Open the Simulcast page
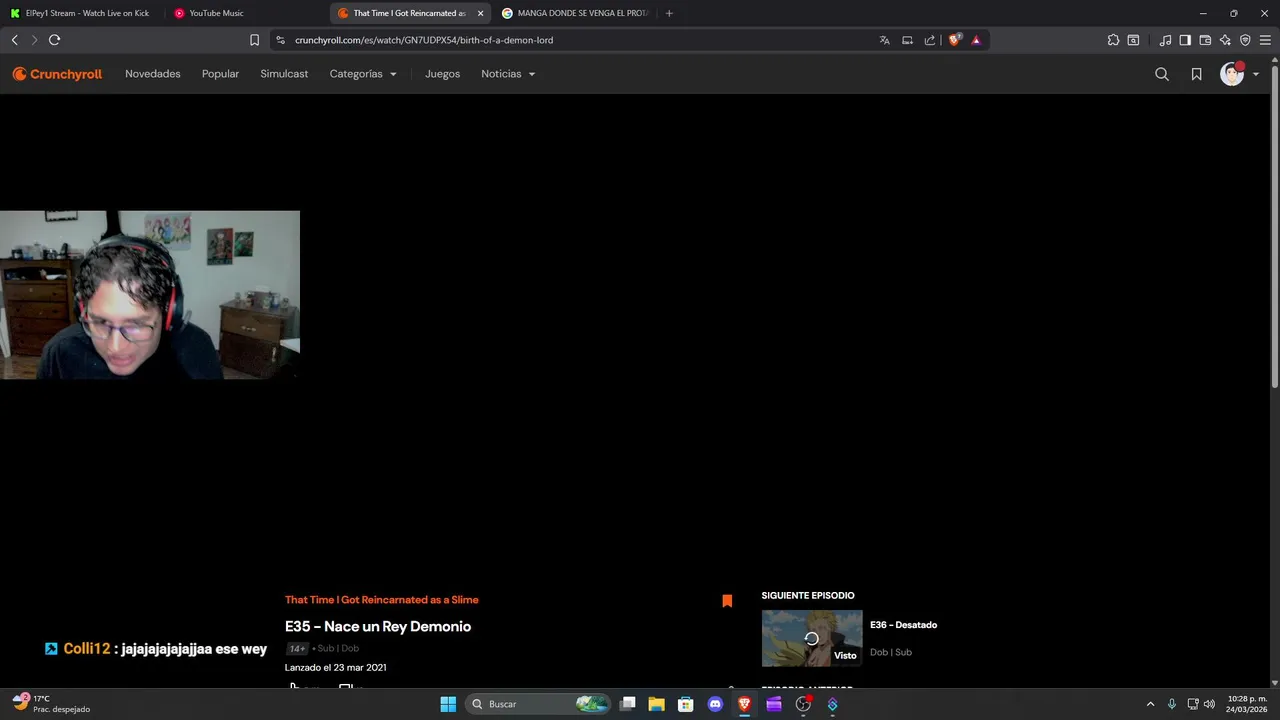 click(284, 74)
